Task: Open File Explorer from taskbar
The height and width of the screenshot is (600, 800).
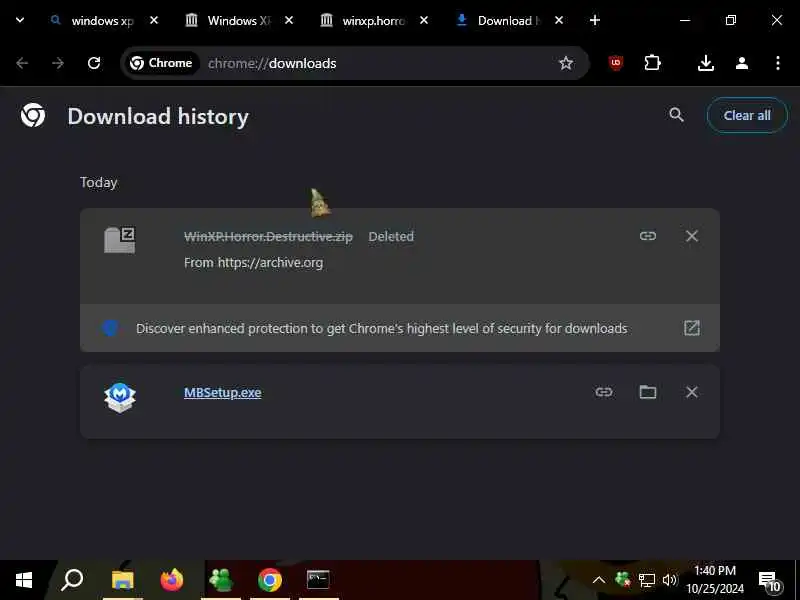Action: coord(122,580)
